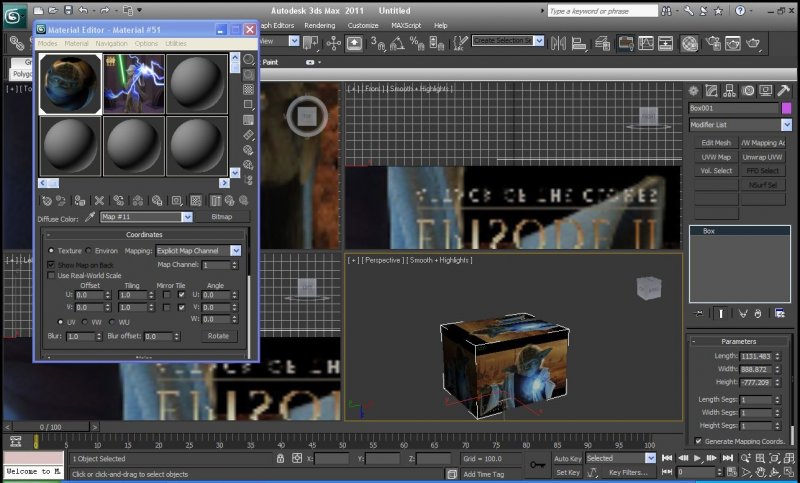
Task: Add the UVW Map modifier button
Action: tap(716, 157)
